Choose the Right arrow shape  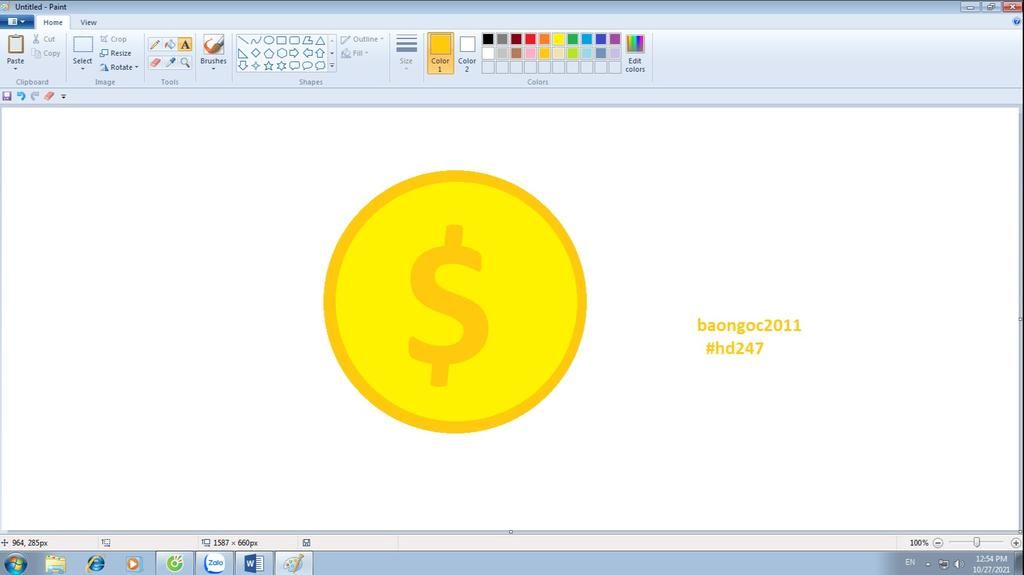pos(294,53)
